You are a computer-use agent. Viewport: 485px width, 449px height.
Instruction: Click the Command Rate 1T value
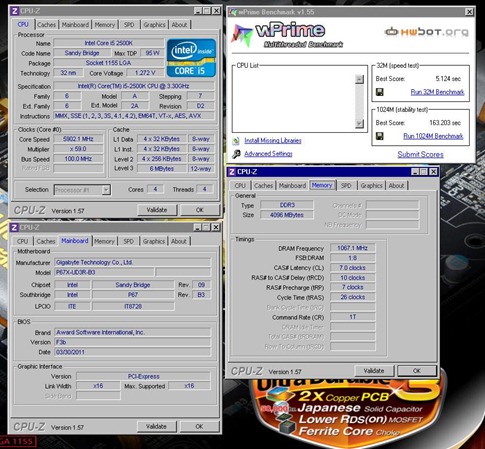(x=352, y=317)
